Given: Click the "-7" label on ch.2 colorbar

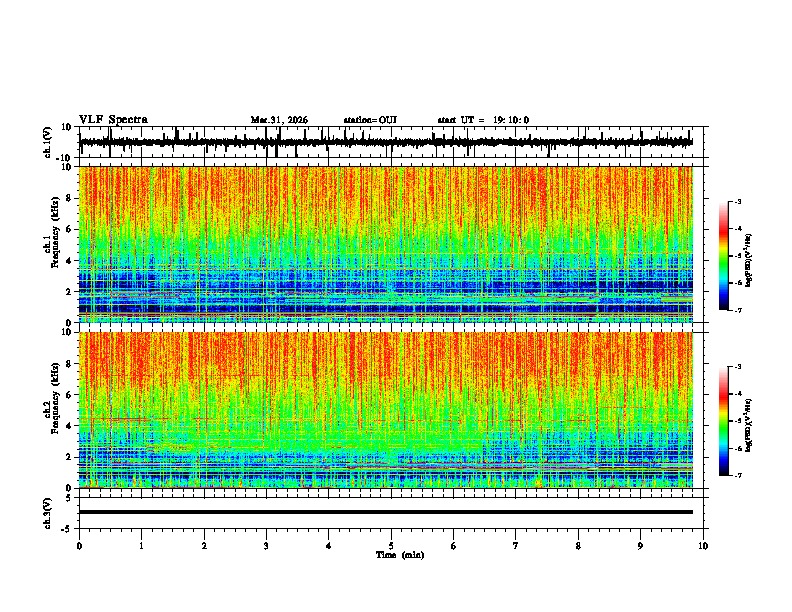Looking at the screenshot, I should (x=737, y=475).
